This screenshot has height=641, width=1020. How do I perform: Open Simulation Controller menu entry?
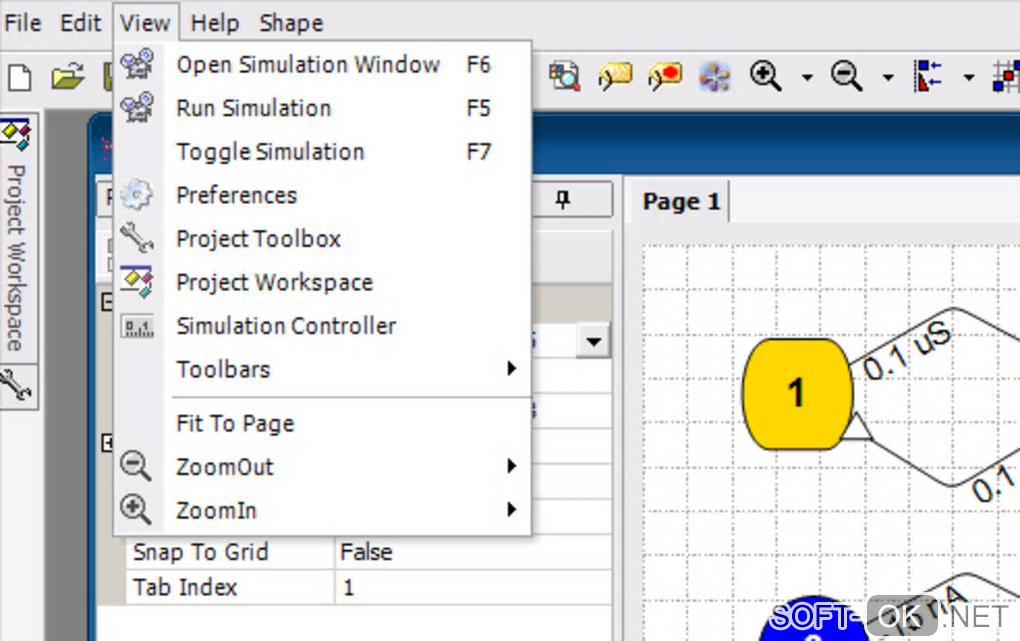(323, 326)
